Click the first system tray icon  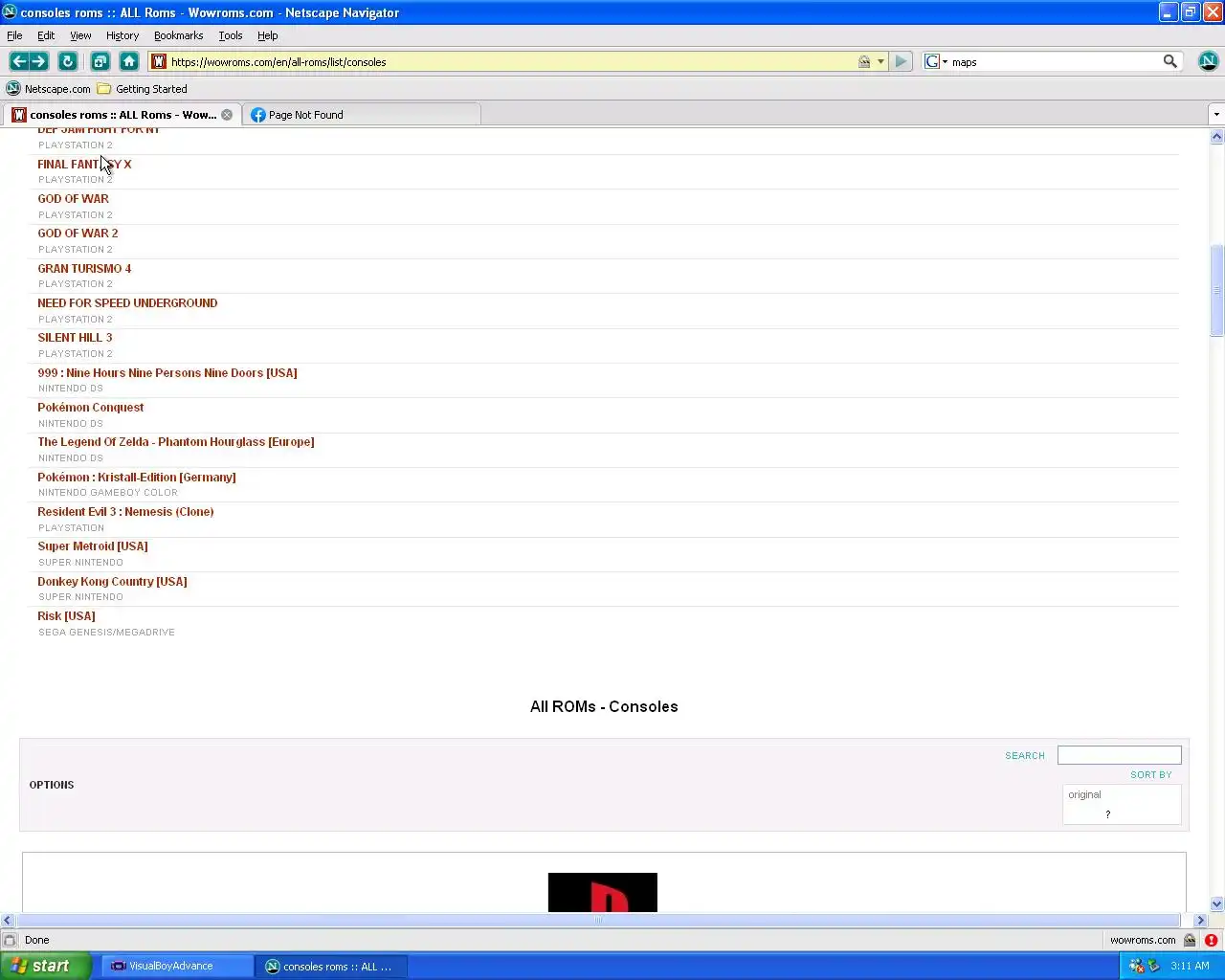pos(1137,966)
